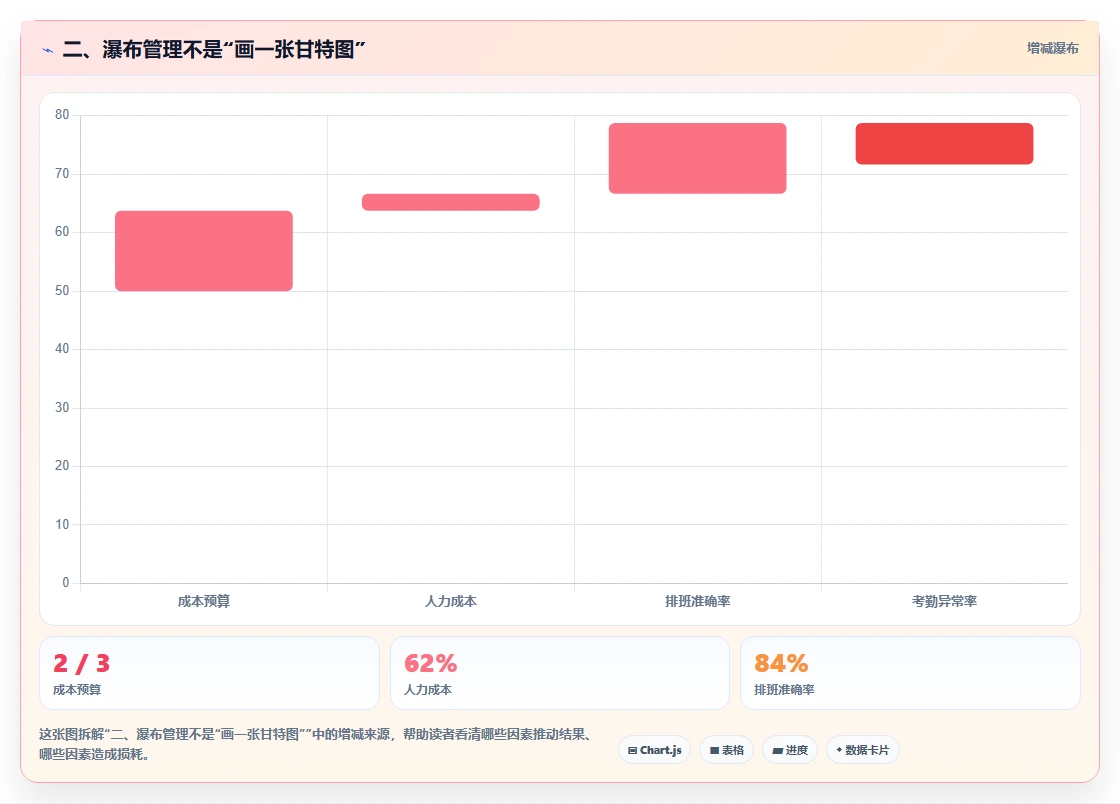The image size is (1120, 804).
Task: Click the heading 二、瀑布管理不是“画一张甘特图”
Action: click(214, 49)
